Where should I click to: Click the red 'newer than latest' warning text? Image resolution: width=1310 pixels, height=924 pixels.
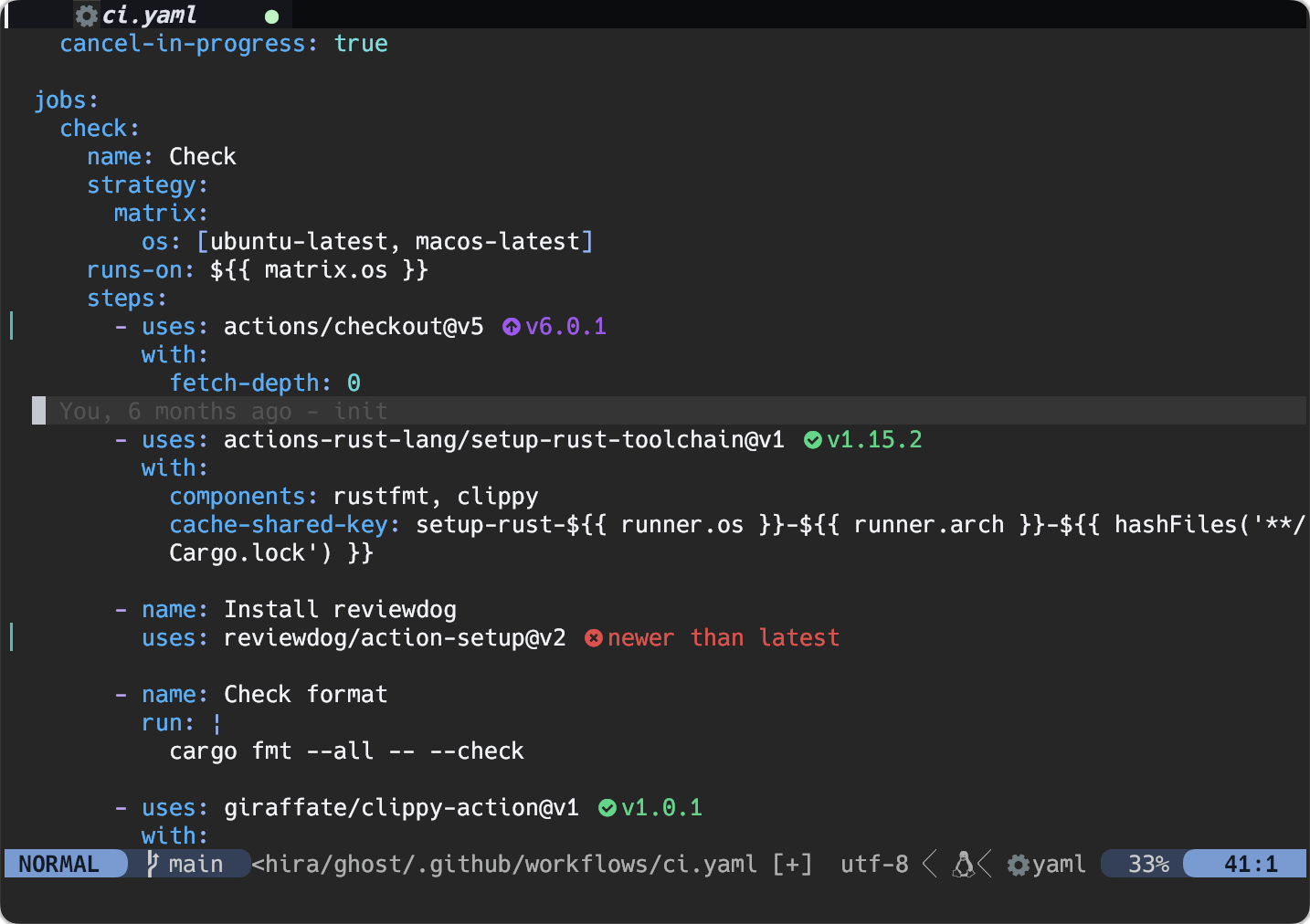coord(724,638)
